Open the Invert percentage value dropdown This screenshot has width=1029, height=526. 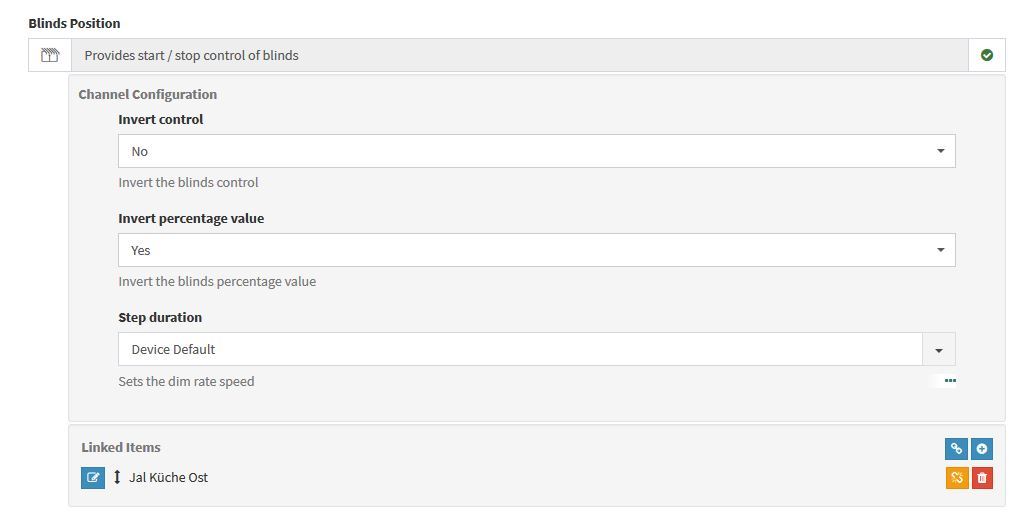click(536, 250)
